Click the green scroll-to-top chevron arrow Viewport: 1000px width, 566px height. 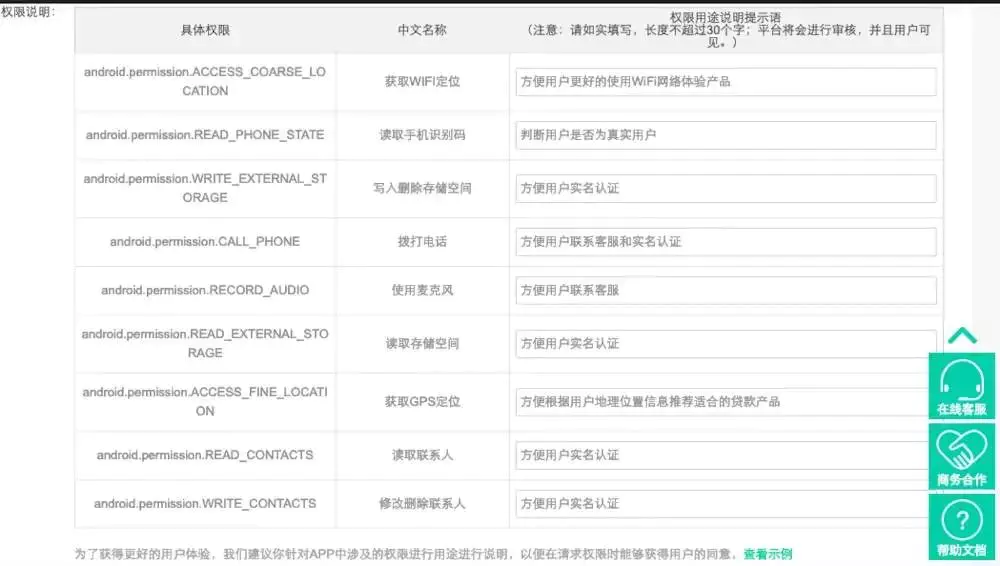(x=962, y=335)
